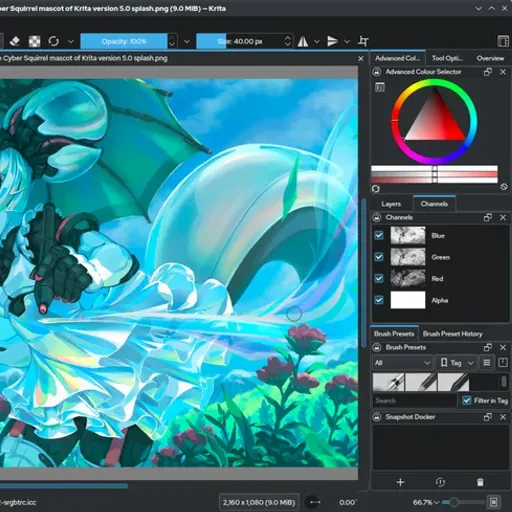The width and height of the screenshot is (512, 512).
Task: Delete snapshot with trash icon
Action: coord(480,482)
